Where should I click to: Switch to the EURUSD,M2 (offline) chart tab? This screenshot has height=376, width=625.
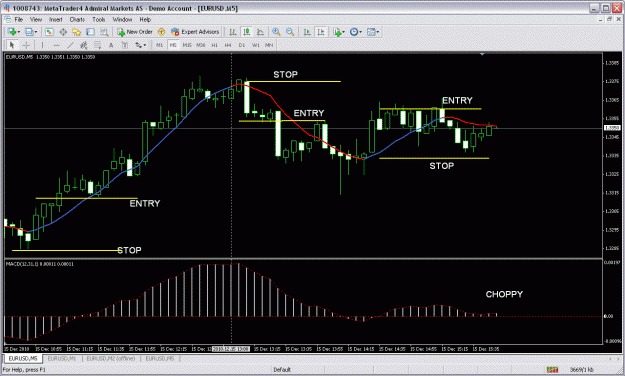[111, 359]
